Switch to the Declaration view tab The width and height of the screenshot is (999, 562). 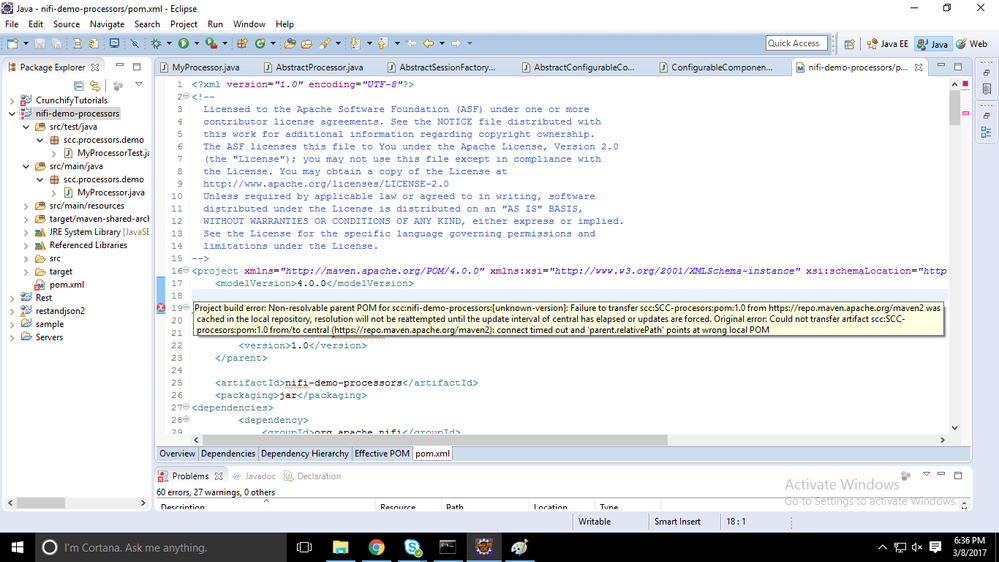312,476
